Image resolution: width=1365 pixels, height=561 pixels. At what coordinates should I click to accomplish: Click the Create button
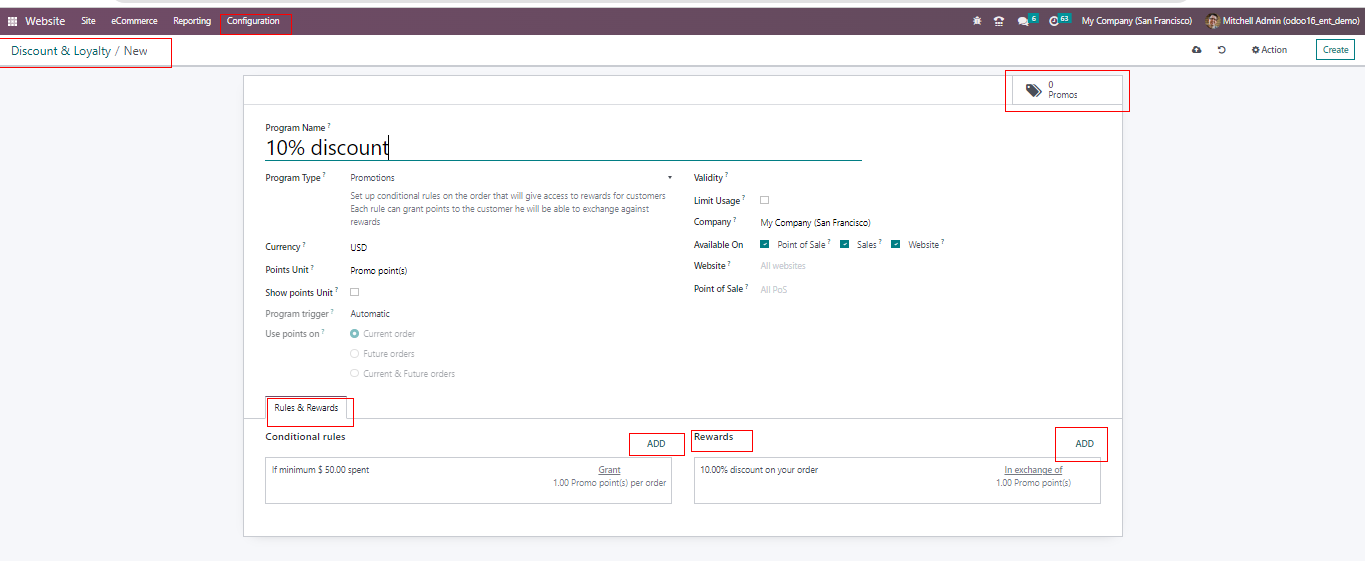tap(1335, 50)
